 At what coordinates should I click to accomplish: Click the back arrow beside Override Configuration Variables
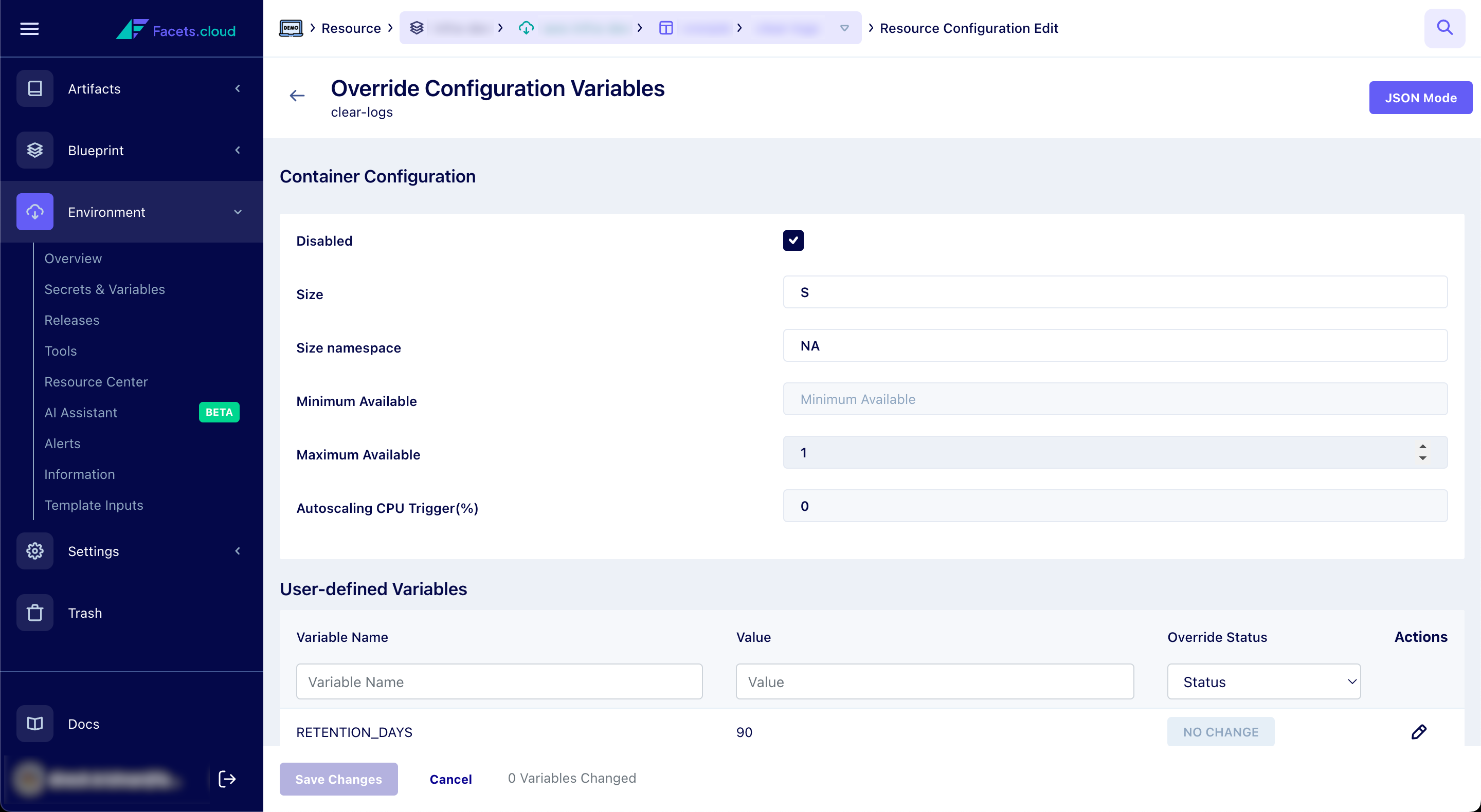[x=297, y=96]
